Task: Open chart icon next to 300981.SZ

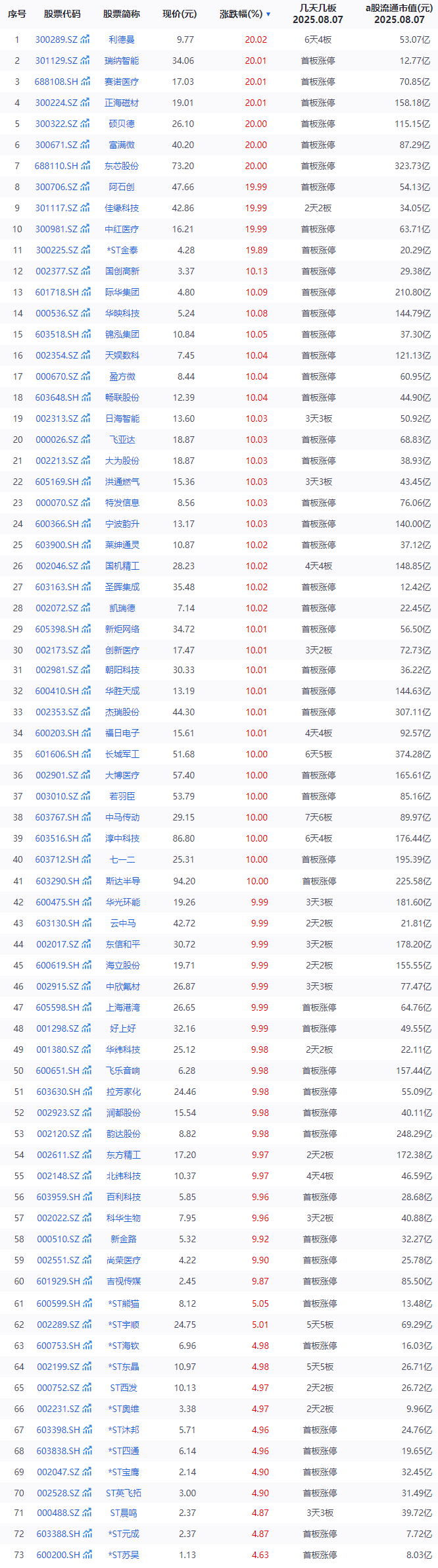Action: click(85, 229)
